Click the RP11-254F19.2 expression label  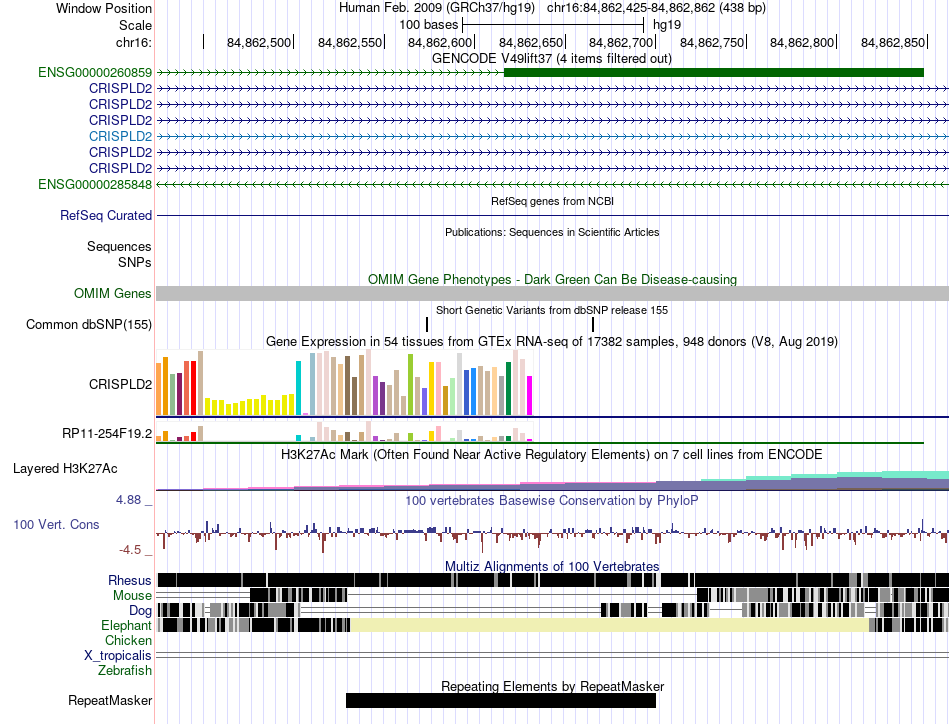point(107,434)
